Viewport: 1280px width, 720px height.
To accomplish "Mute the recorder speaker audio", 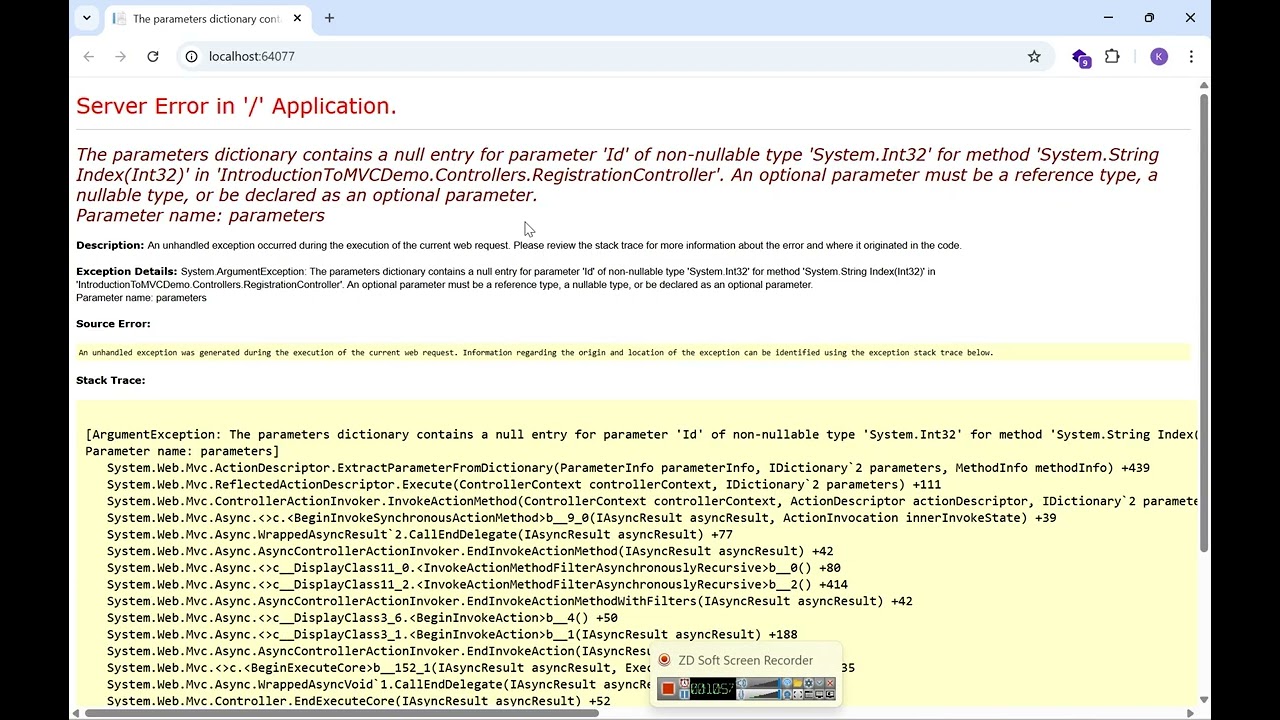I will [x=741, y=683].
